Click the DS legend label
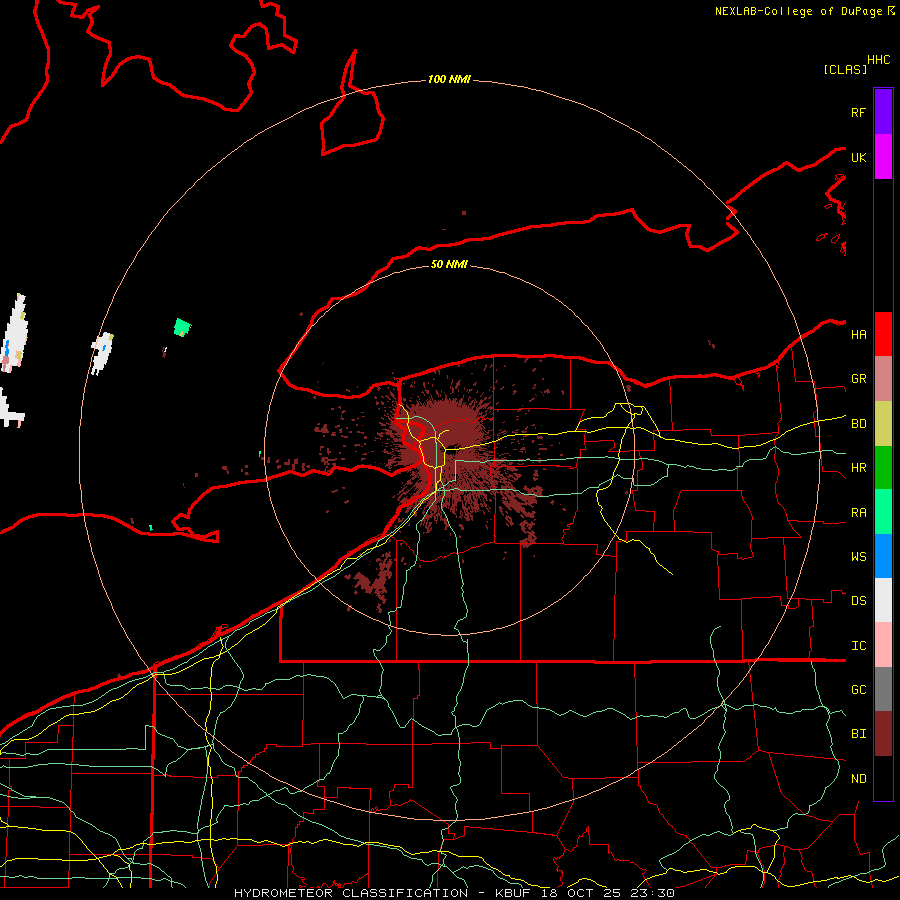Viewport: 900px width, 900px height. pyautogui.click(x=858, y=601)
